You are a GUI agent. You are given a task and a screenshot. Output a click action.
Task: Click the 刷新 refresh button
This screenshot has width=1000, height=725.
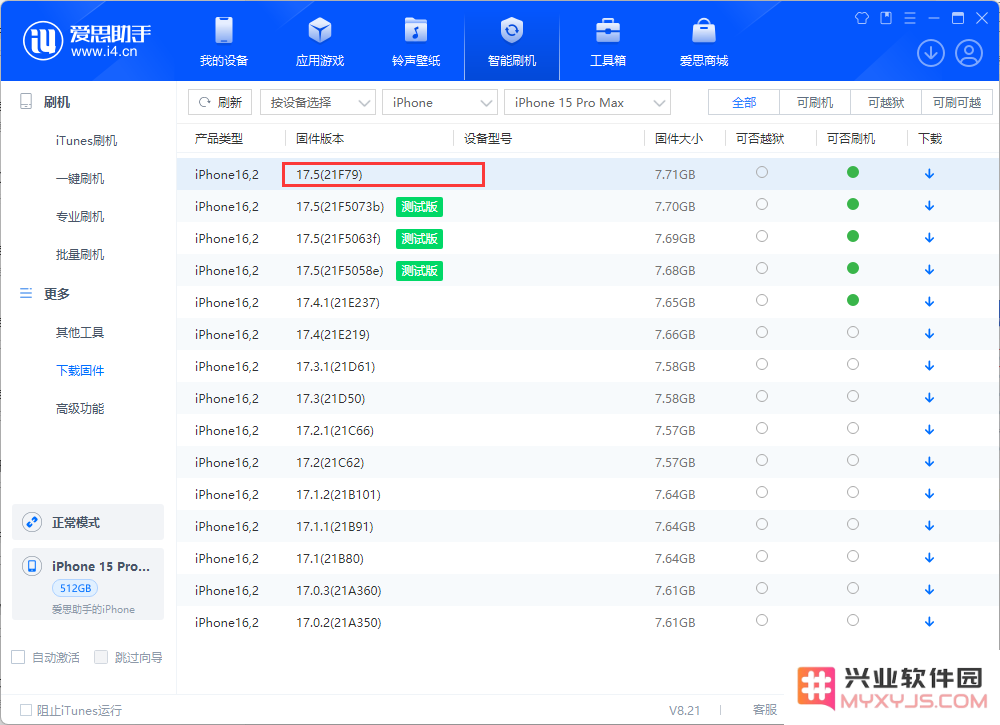tap(220, 102)
